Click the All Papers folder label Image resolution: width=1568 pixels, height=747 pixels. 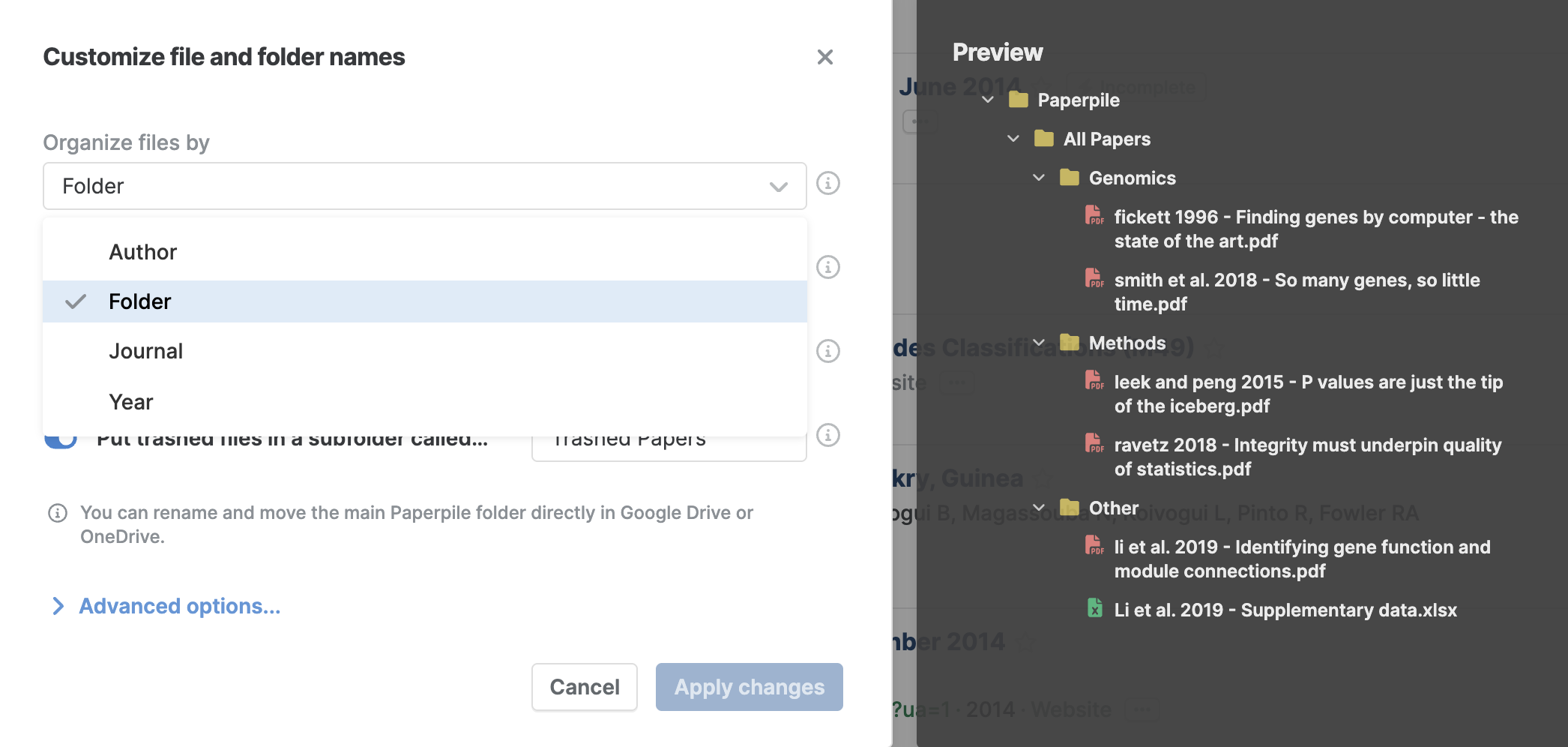pyautogui.click(x=1106, y=139)
